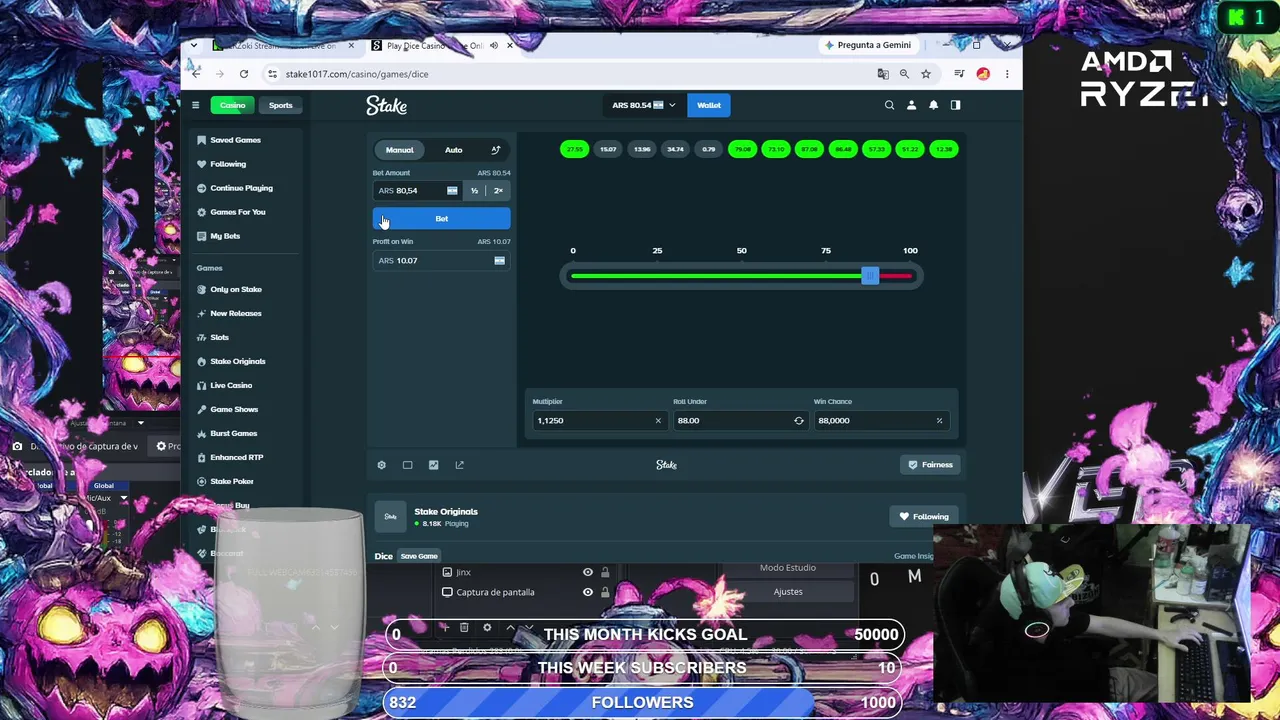
Task: Open the Chrome three-dot menu
Action: [x=1007, y=74]
